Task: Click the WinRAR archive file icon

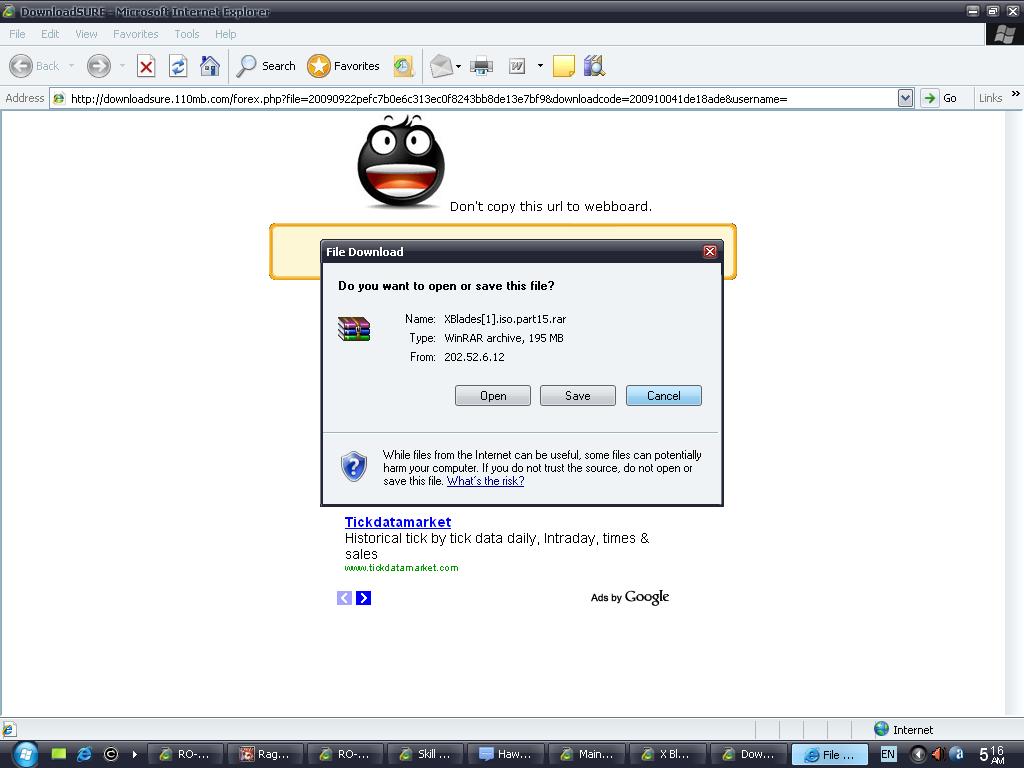Action: coord(354,328)
